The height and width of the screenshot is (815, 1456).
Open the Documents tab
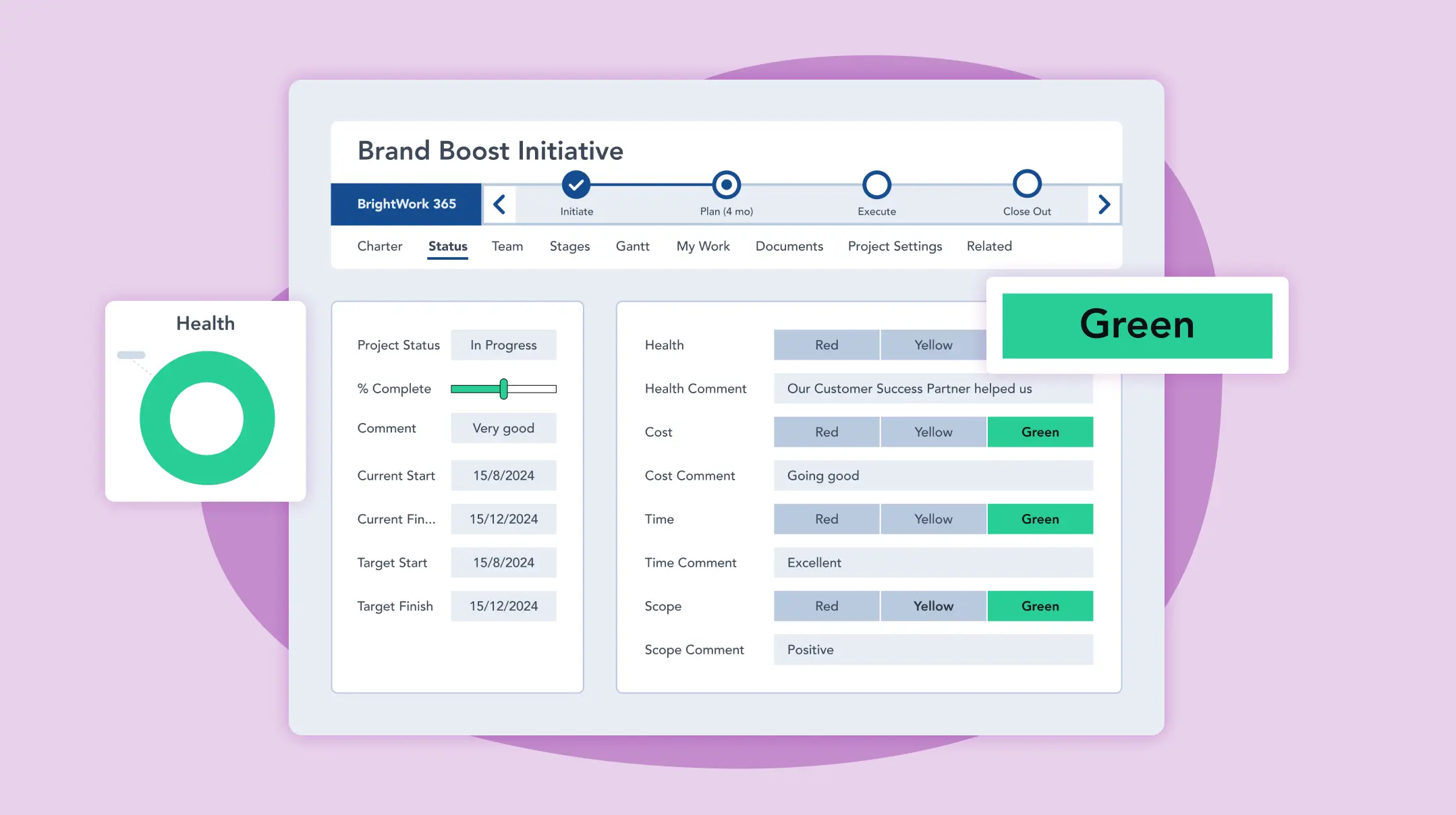click(789, 246)
